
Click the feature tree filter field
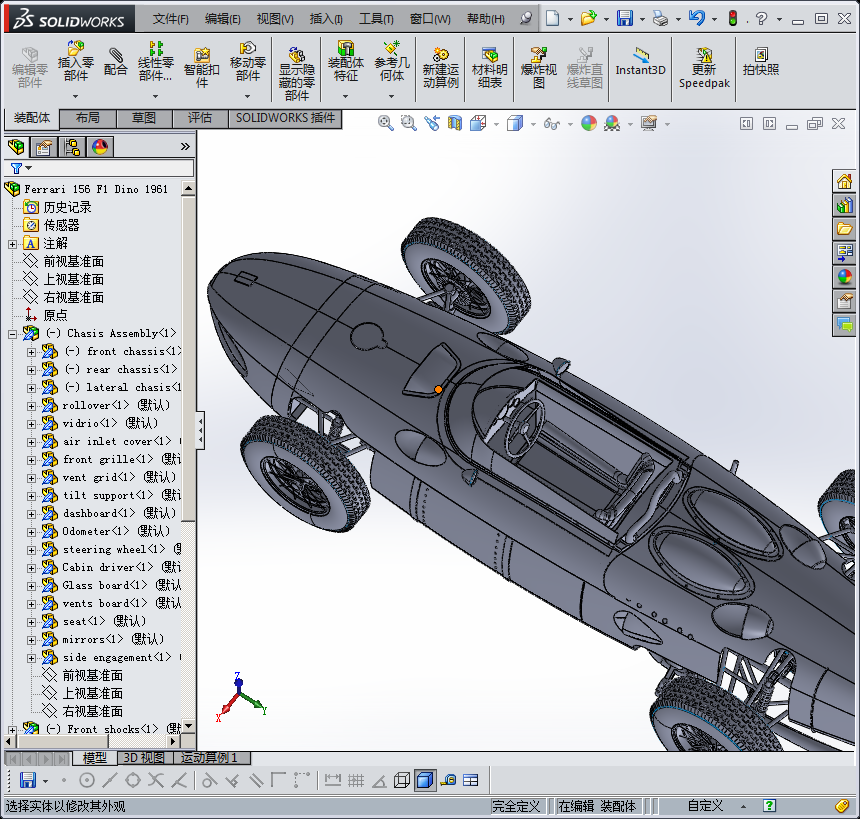point(99,168)
